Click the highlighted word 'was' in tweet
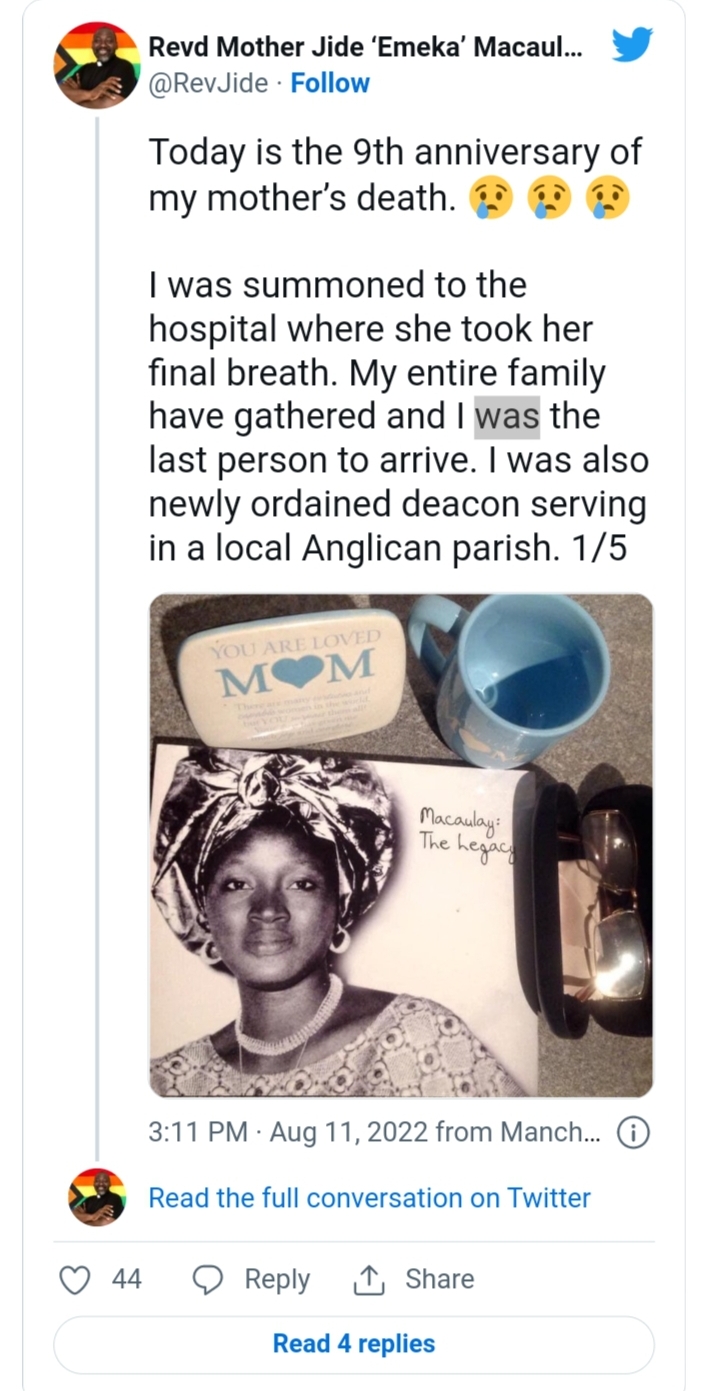 507,416
